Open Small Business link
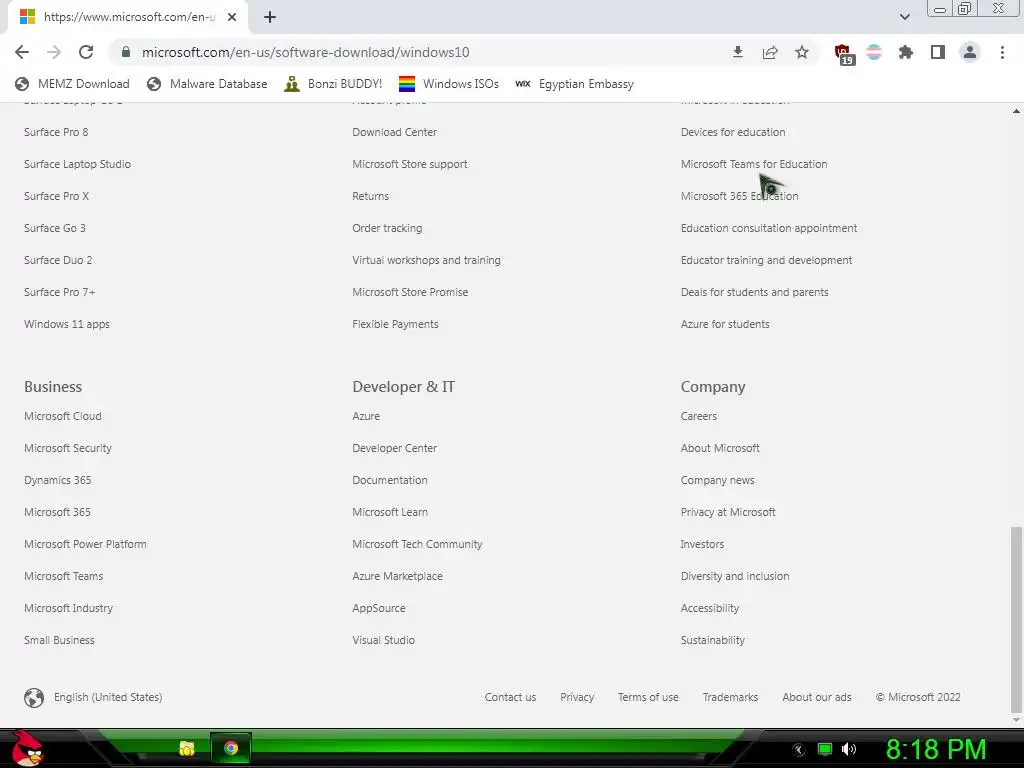The height and width of the screenshot is (768, 1024). tap(59, 640)
